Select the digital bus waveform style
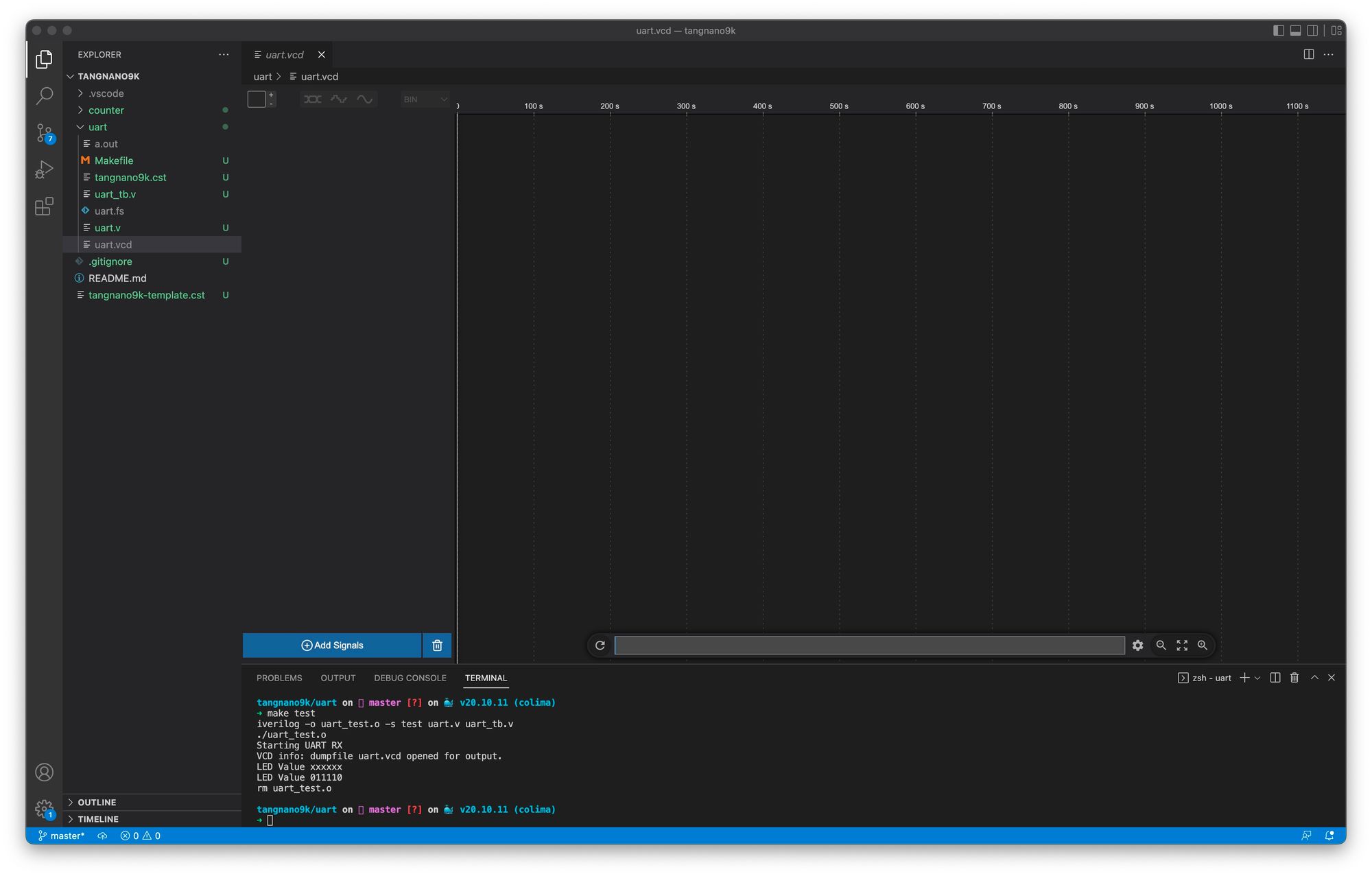This screenshot has height=876, width=1372. click(x=313, y=99)
